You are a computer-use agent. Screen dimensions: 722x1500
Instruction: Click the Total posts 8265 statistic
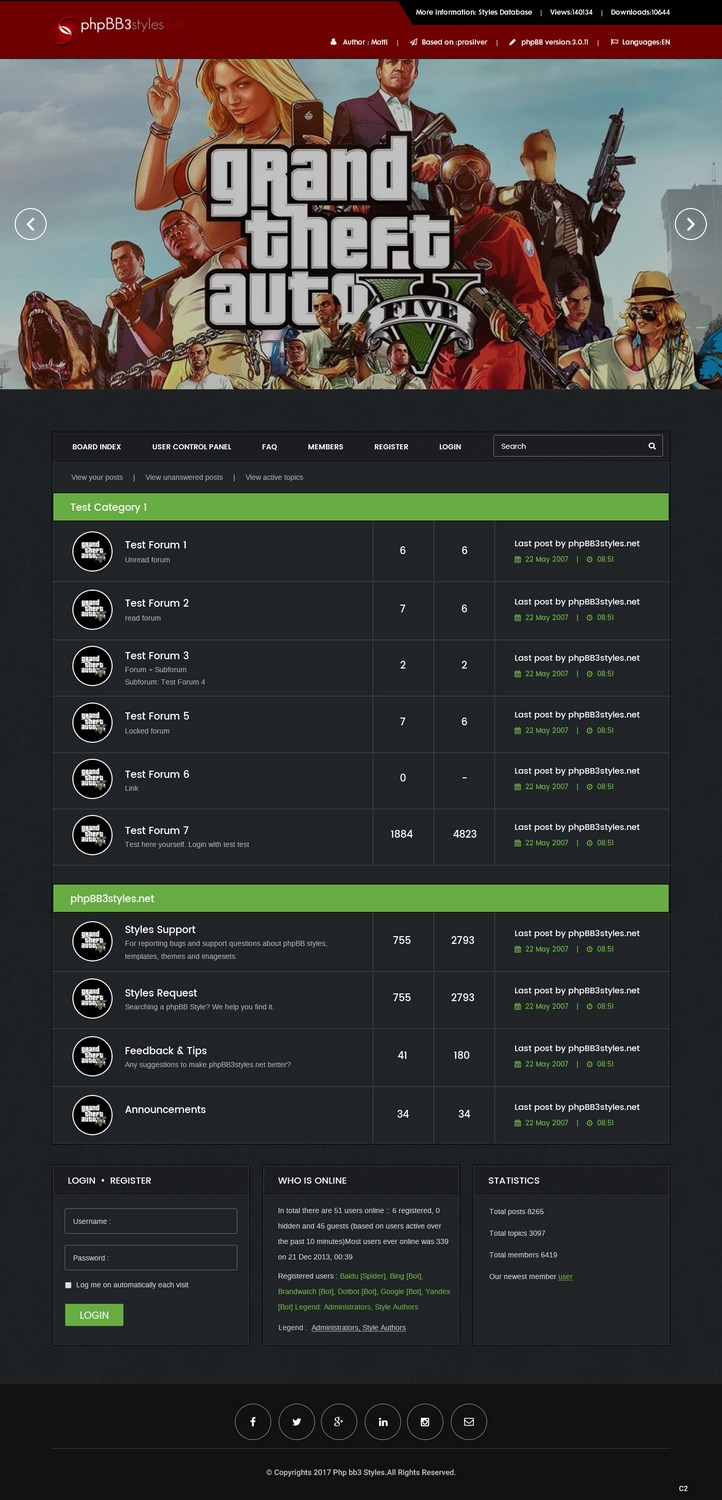(517, 1211)
